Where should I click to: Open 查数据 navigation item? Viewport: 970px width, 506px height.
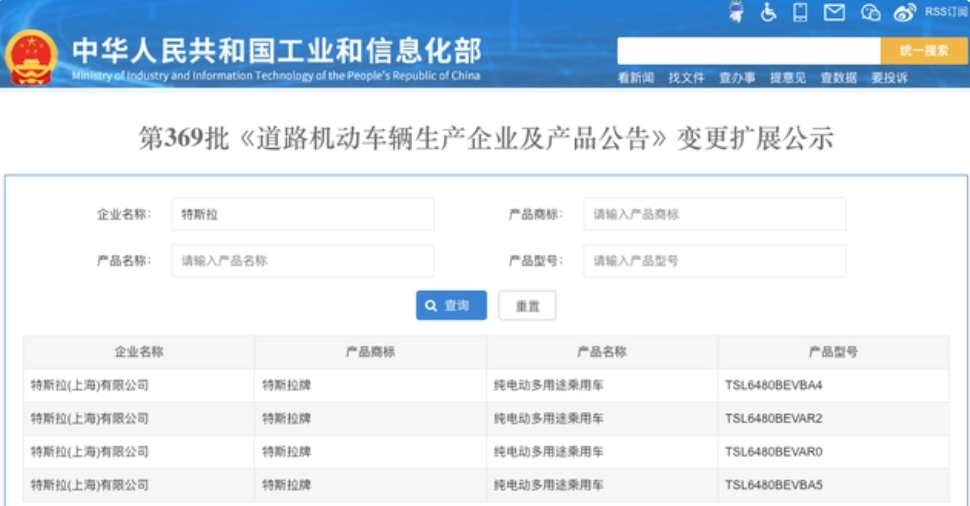click(x=838, y=77)
